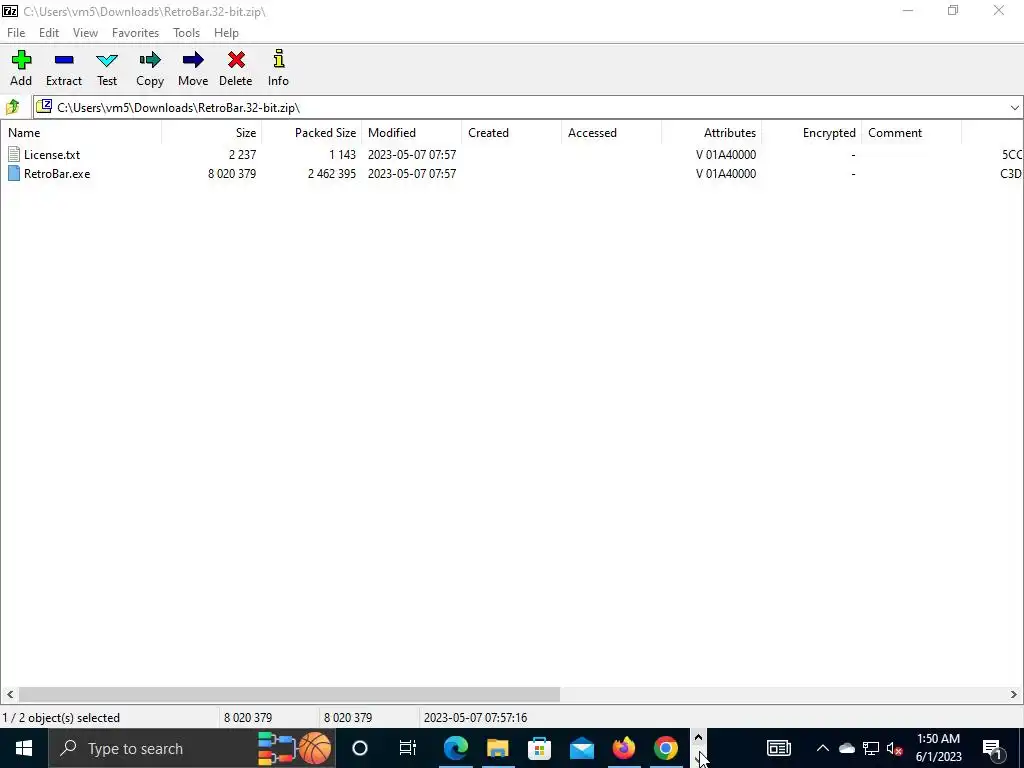Click the License.txt file icon

tap(14, 155)
